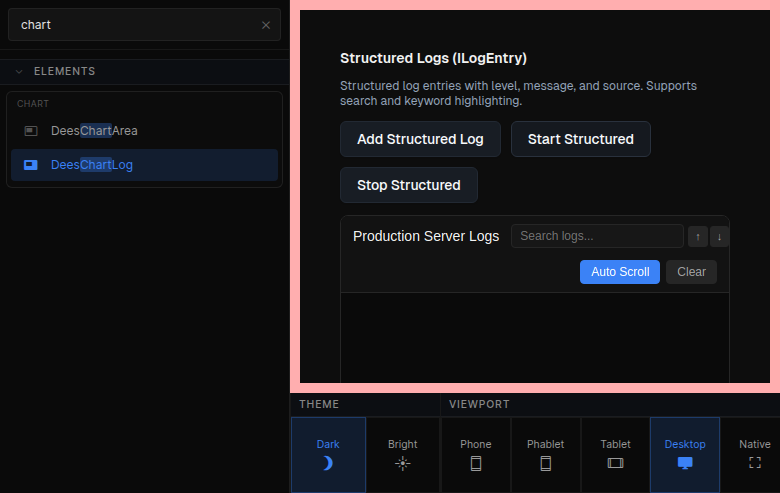Switch to the Dark theme
The height and width of the screenshot is (493, 780).
[328, 454]
